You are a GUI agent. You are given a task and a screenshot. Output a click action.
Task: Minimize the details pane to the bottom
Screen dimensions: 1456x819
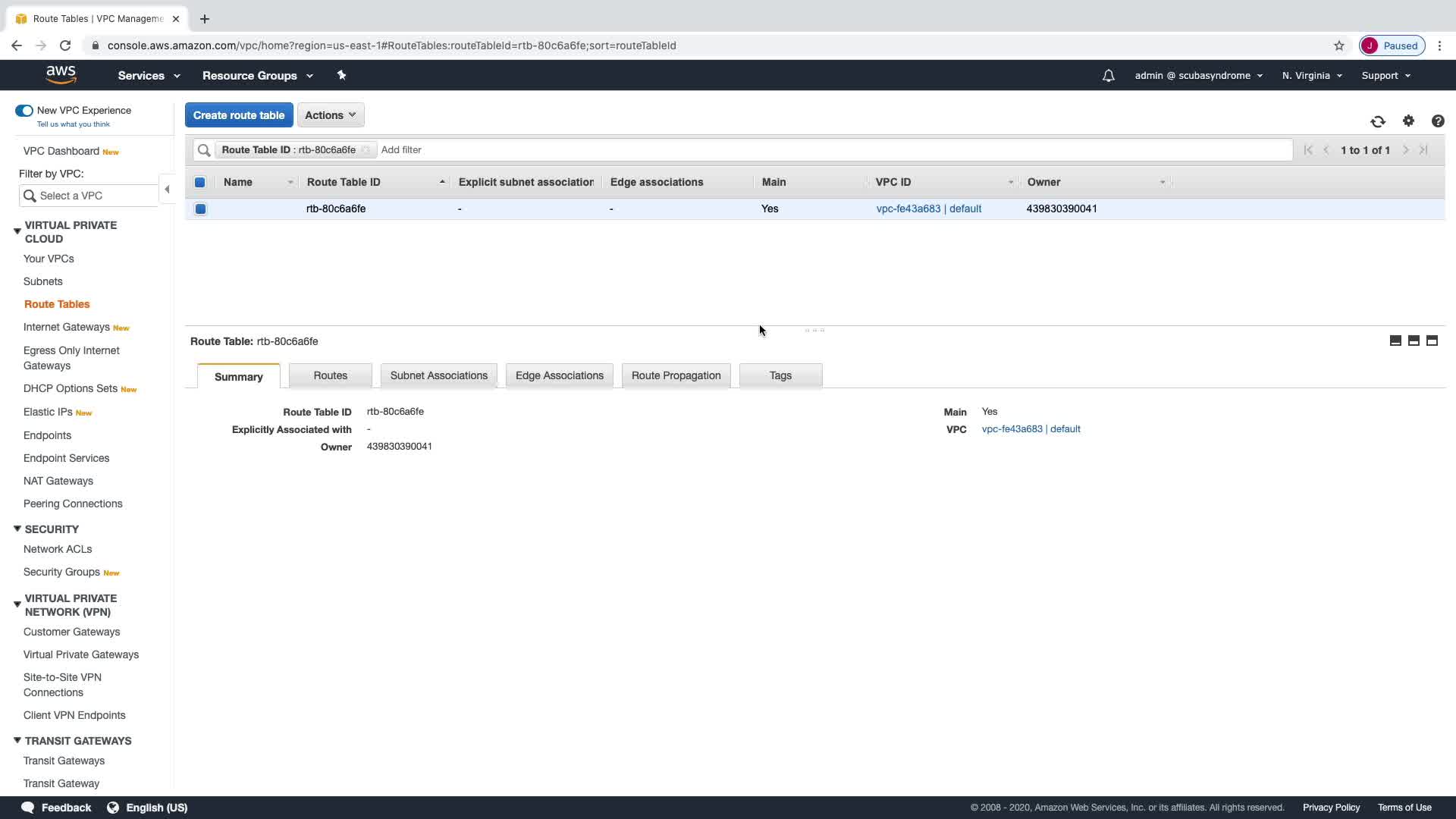1395,340
